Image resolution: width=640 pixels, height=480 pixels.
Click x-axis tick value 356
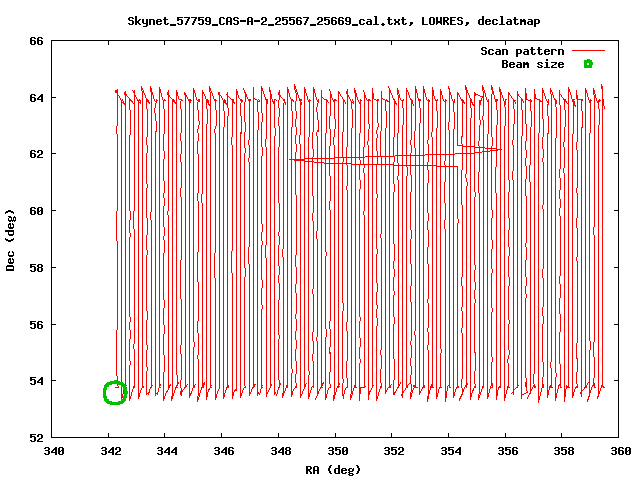click(508, 451)
